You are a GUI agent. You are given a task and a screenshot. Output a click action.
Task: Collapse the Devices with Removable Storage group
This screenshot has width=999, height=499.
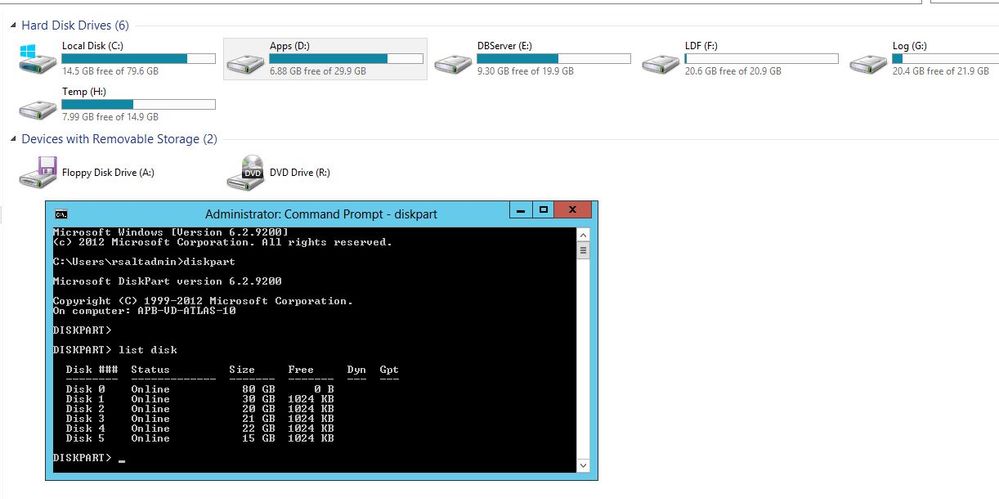(x=13, y=139)
